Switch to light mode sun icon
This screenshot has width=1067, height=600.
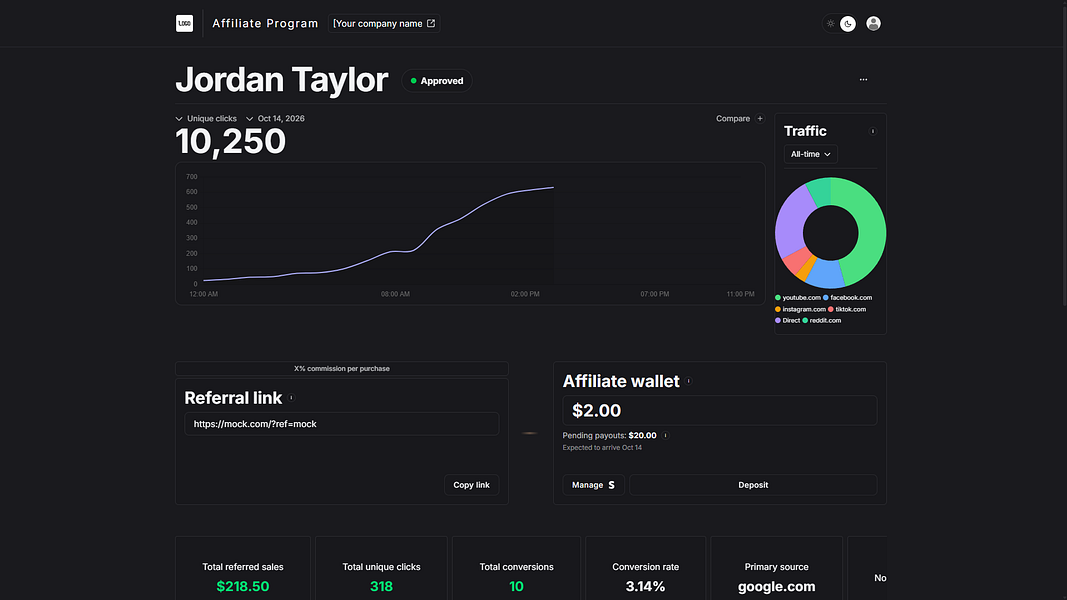point(830,23)
